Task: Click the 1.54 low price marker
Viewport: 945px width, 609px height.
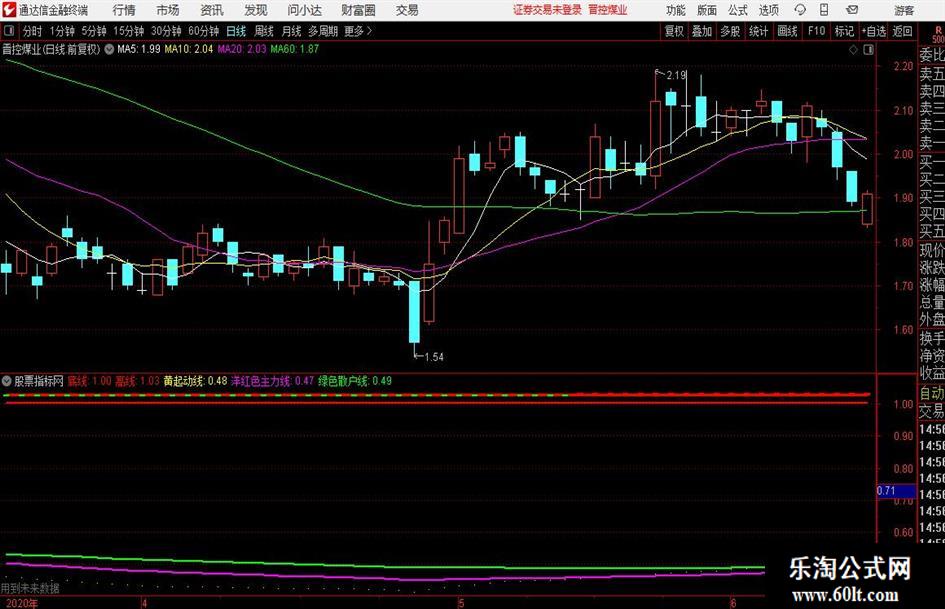Action: pos(434,357)
